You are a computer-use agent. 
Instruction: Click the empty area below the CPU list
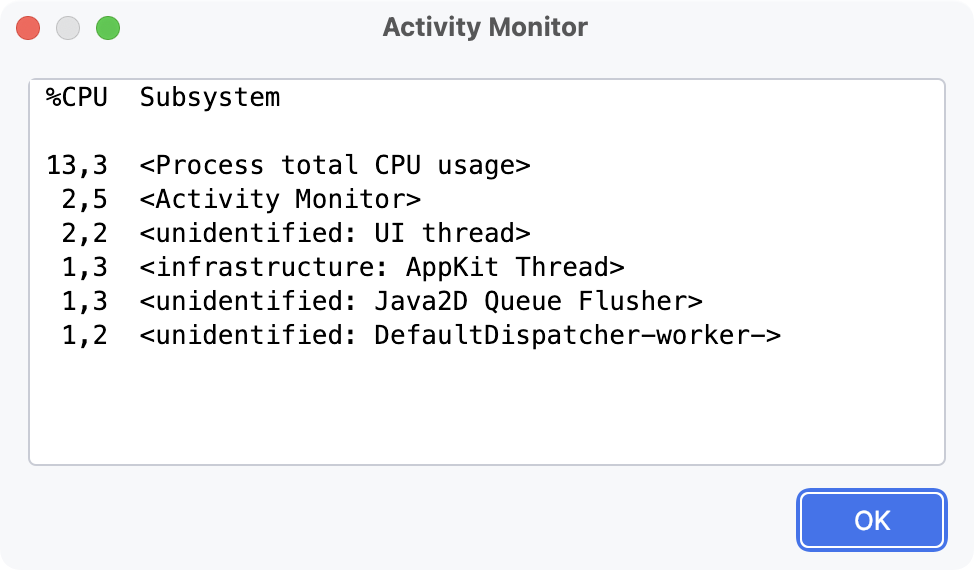(486, 410)
